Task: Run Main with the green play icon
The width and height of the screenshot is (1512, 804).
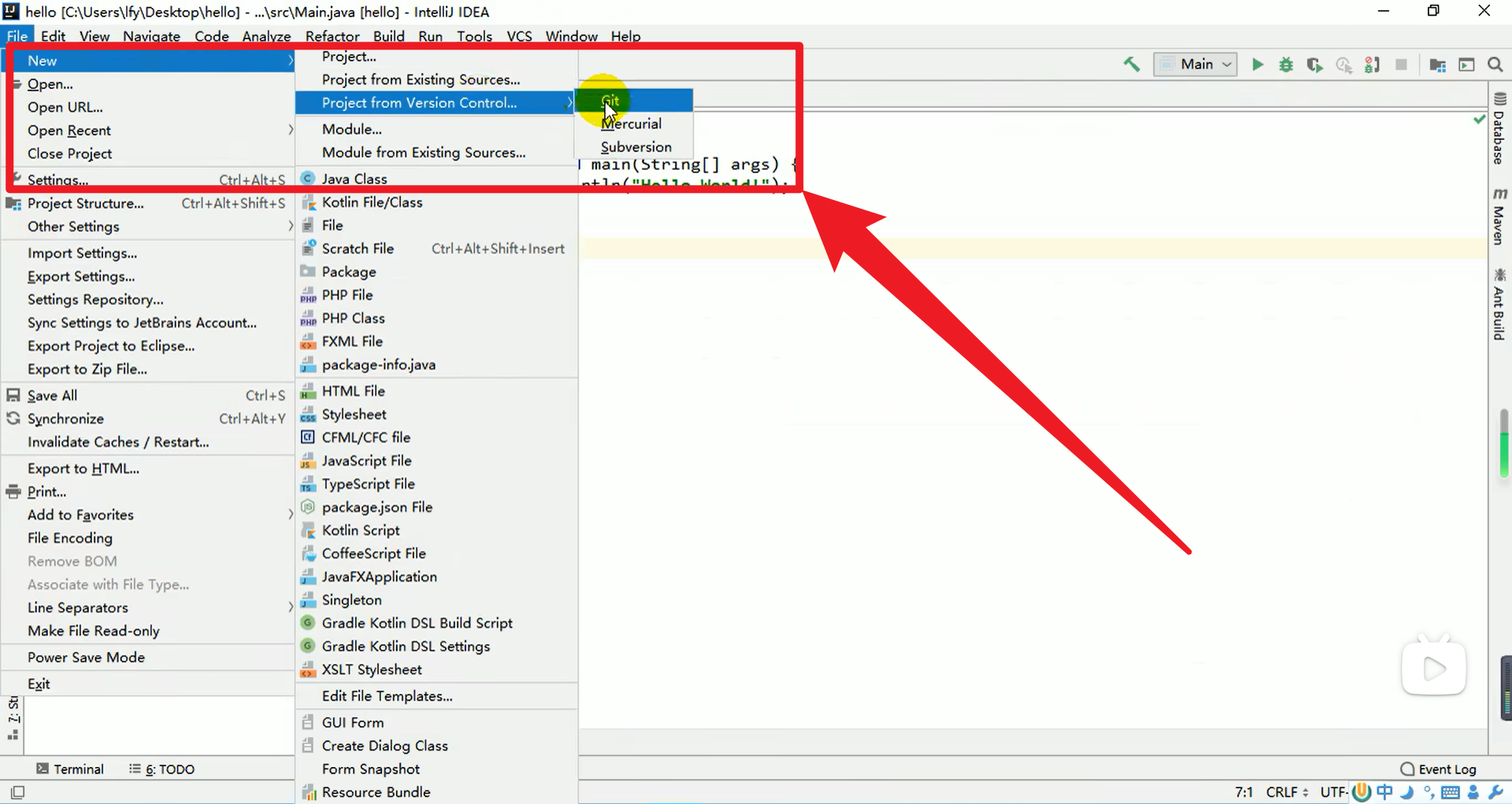Action: click(x=1258, y=65)
